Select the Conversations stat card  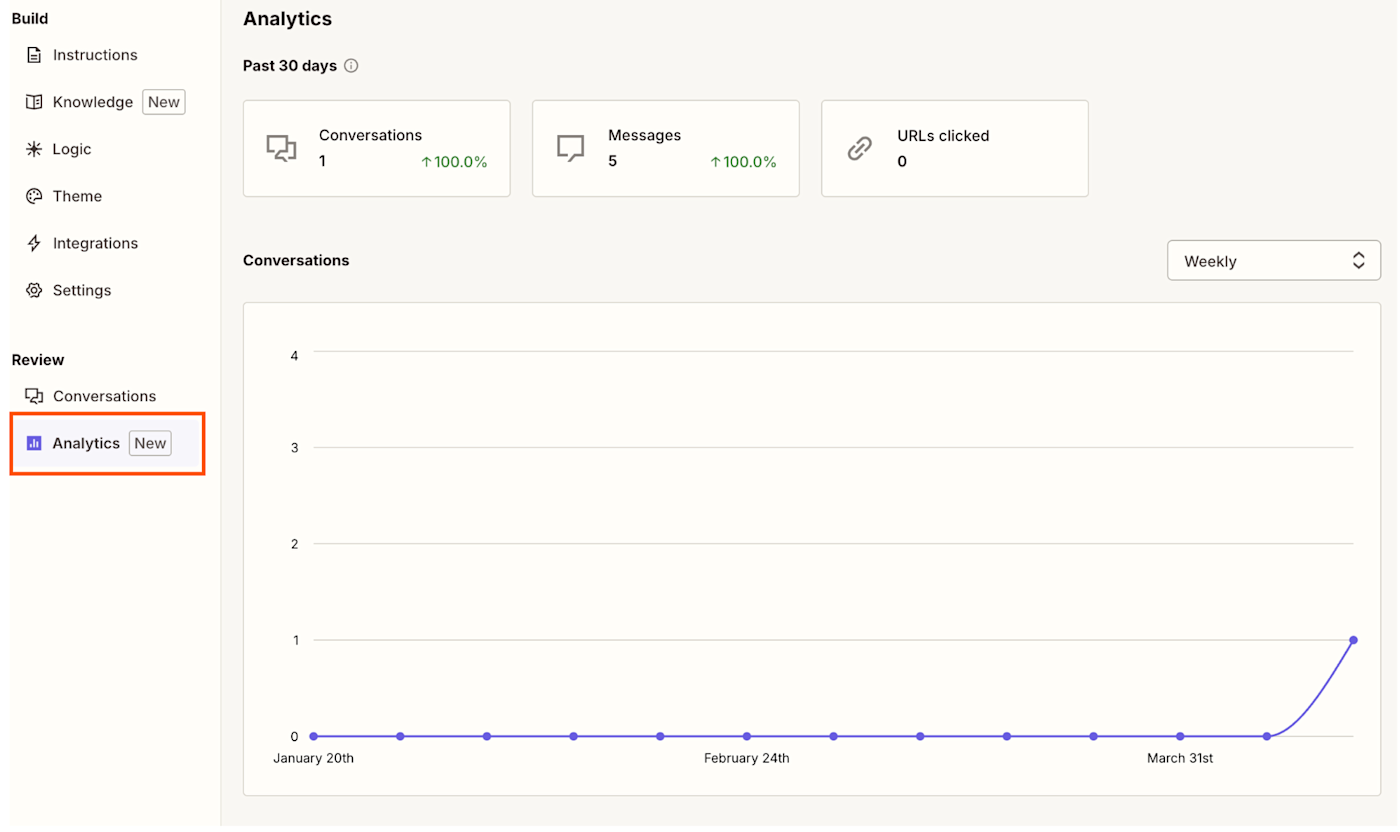coord(376,148)
